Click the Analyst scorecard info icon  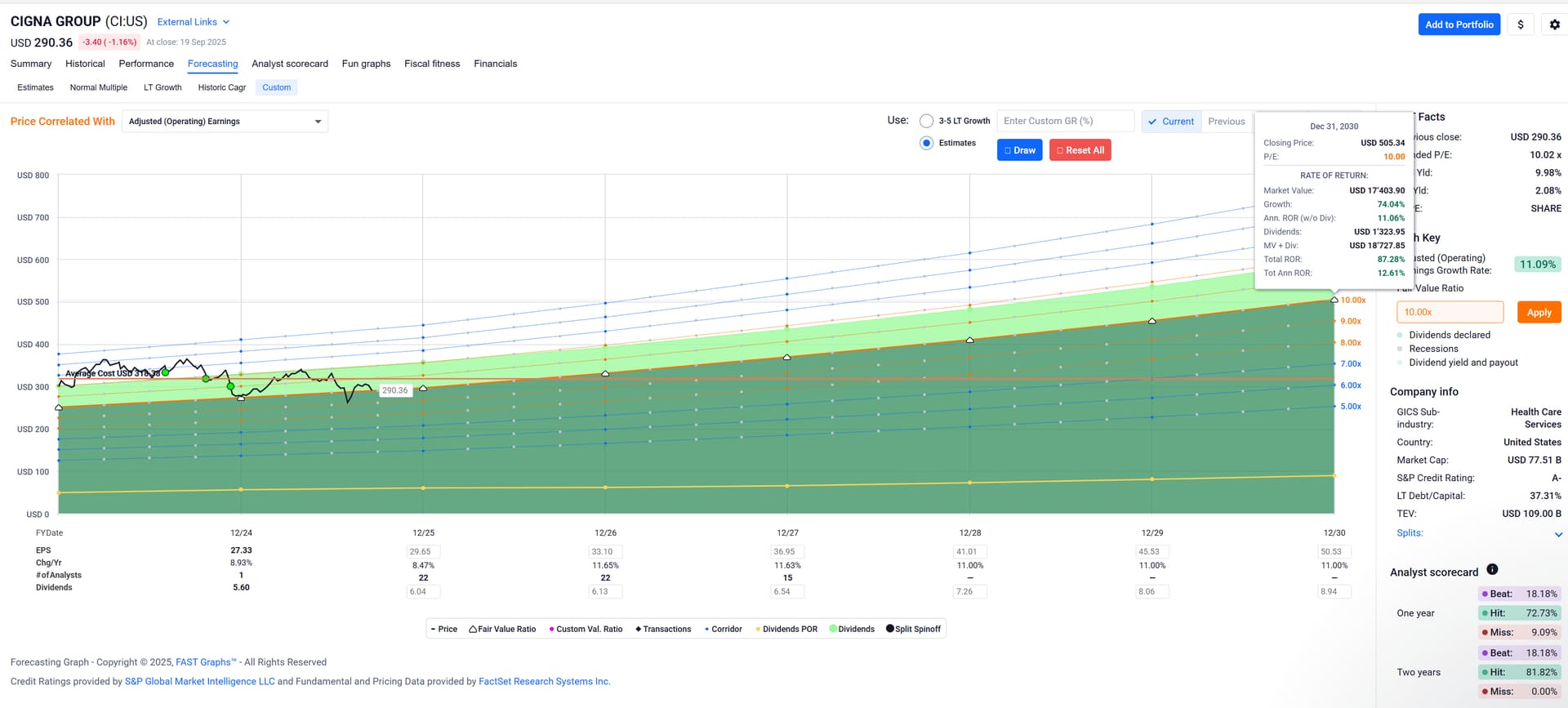click(x=1492, y=569)
